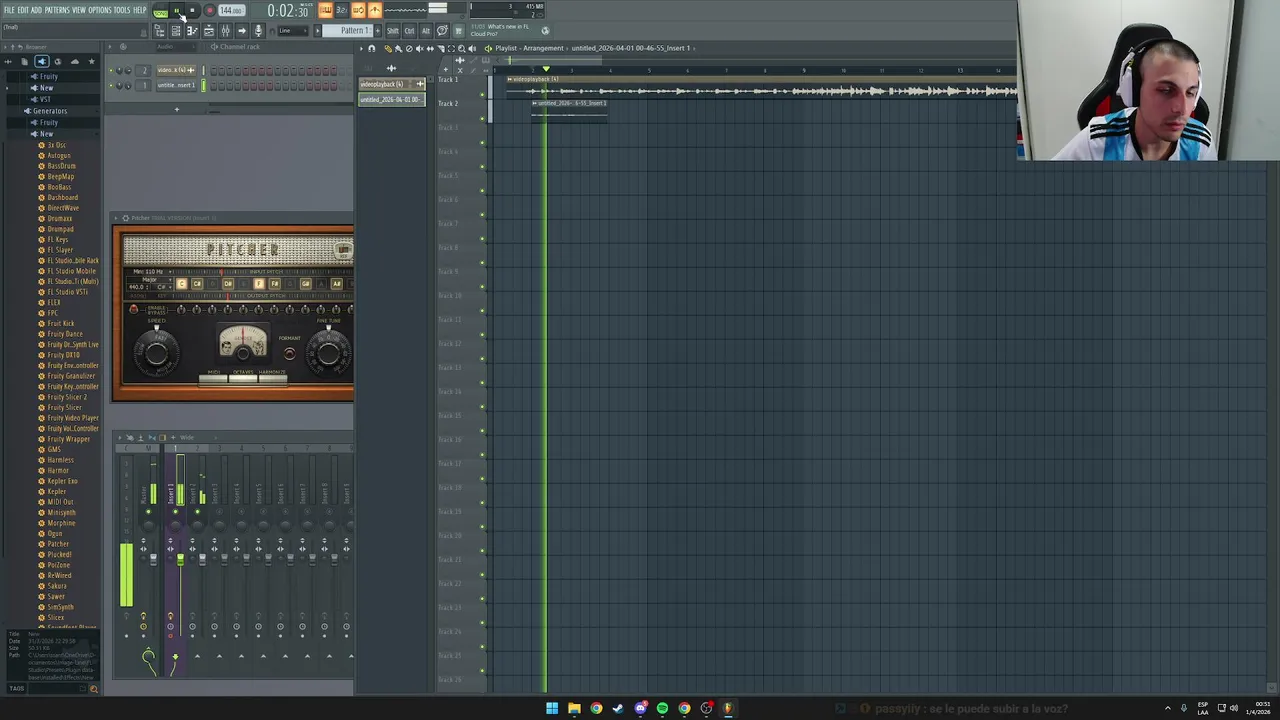Select Sakura in the plugin list
1280x720 pixels.
[57, 586]
